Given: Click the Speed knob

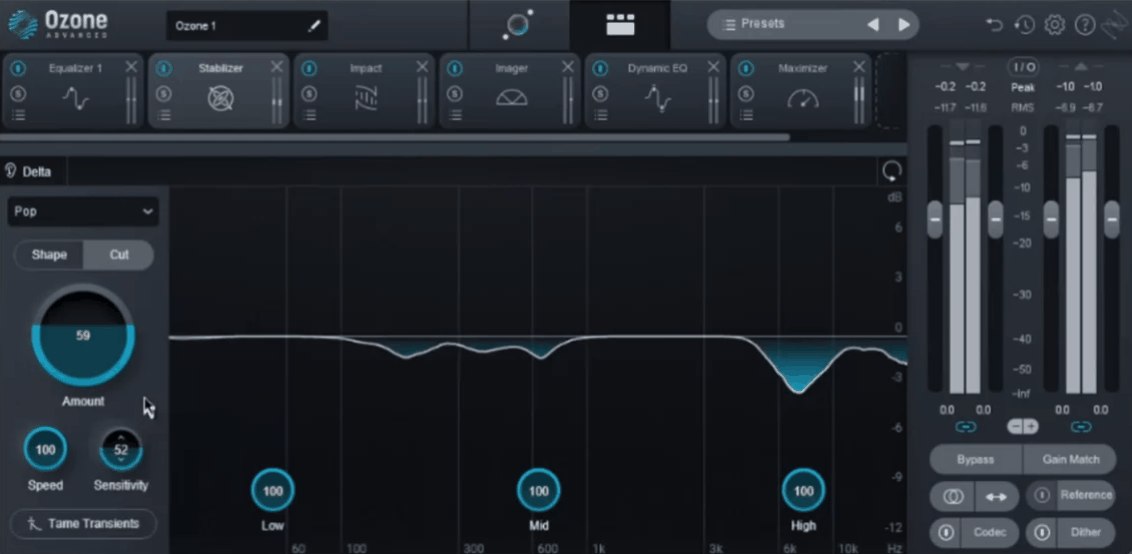Looking at the screenshot, I should (x=45, y=450).
